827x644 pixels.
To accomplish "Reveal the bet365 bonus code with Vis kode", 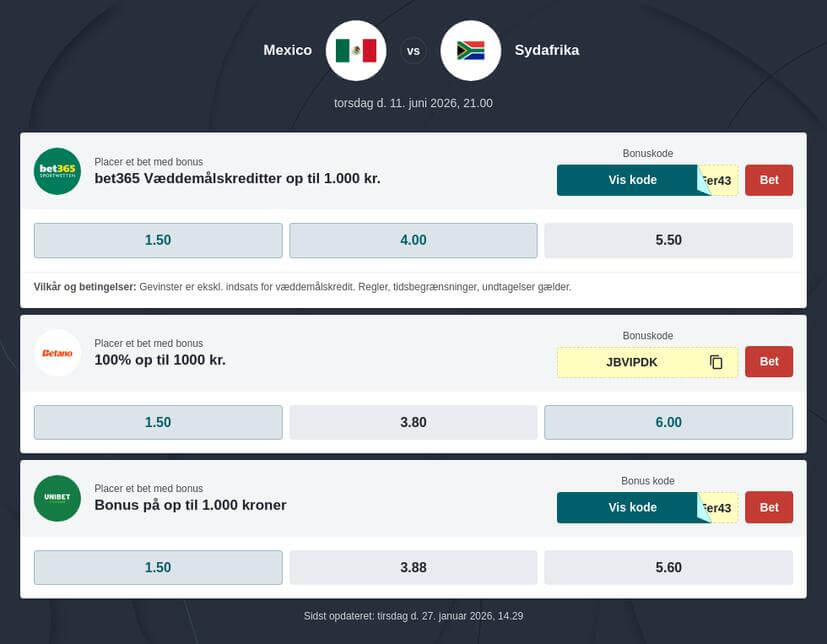I will 630,180.
